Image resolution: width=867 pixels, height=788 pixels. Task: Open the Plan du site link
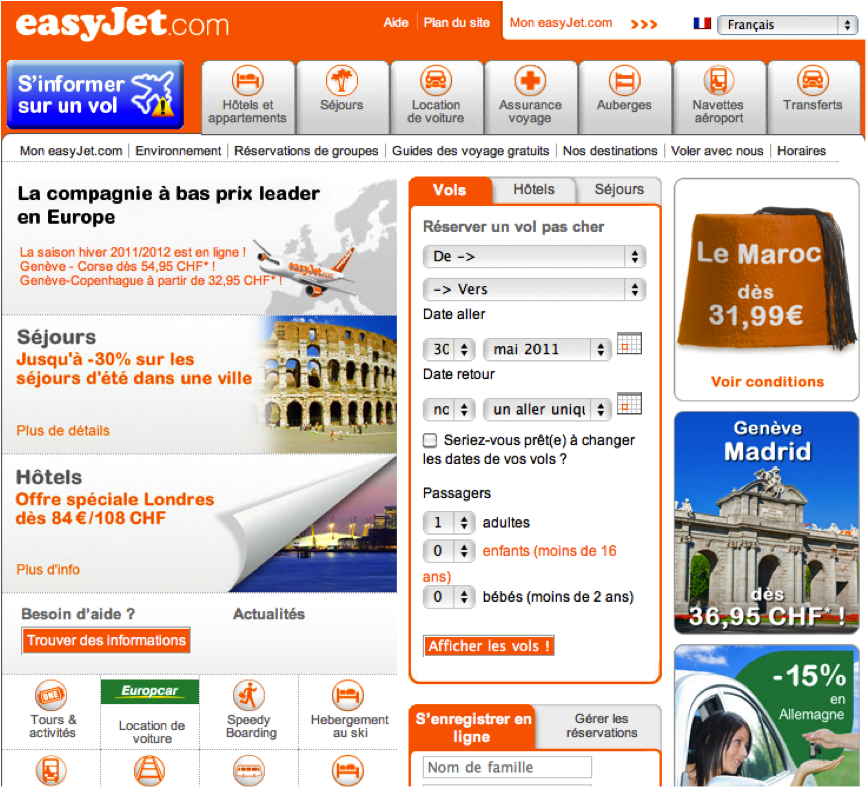tap(457, 23)
